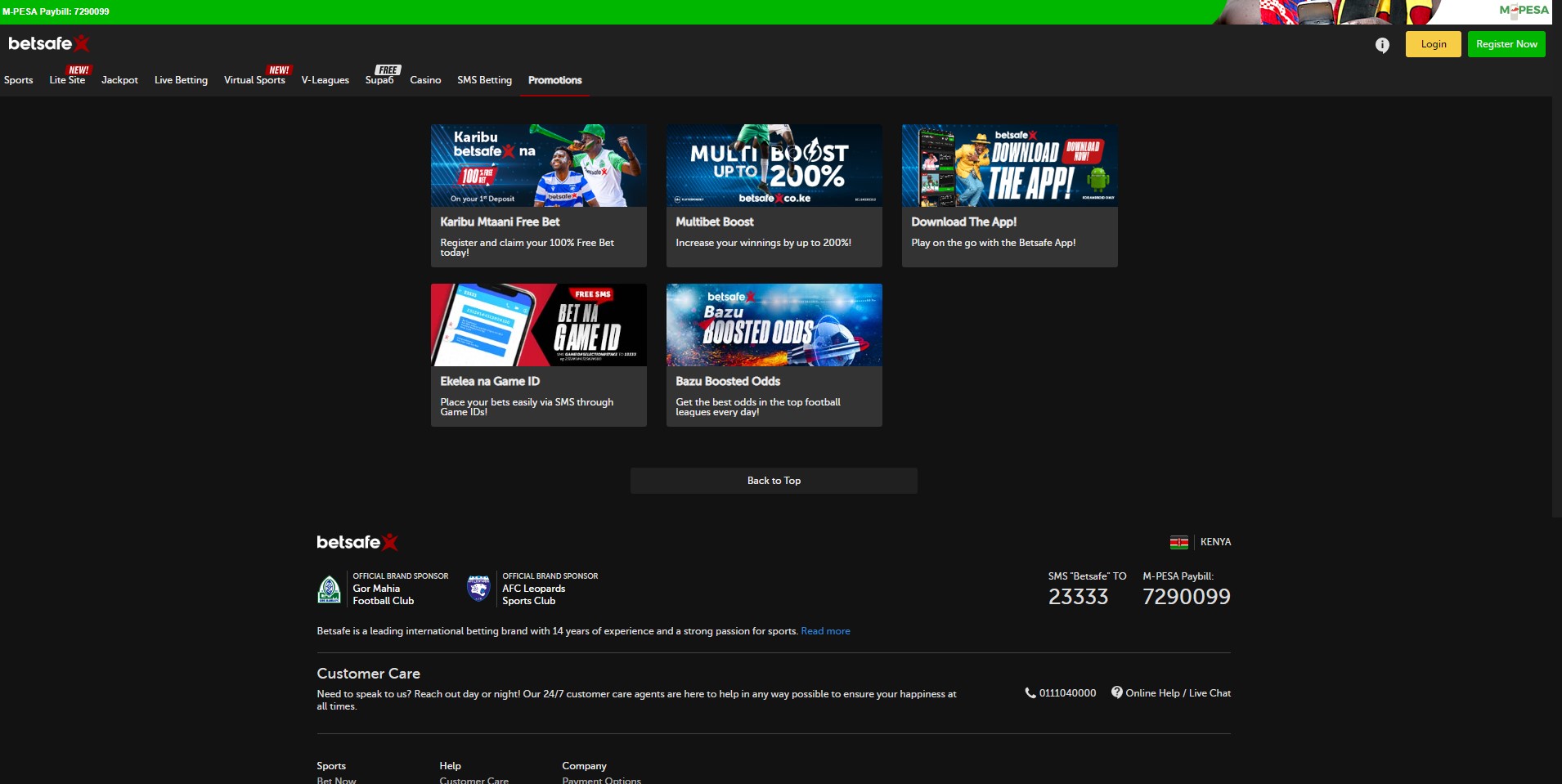Go to the Casino page
Image resolution: width=1562 pixels, height=784 pixels.
(x=425, y=80)
